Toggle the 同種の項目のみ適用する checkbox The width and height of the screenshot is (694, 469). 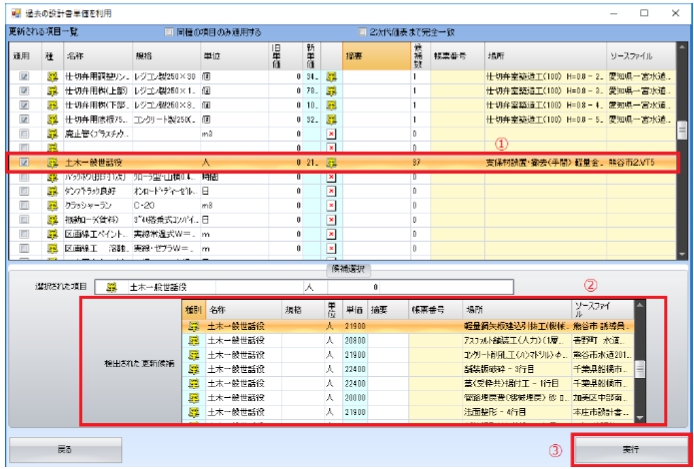pos(169,30)
